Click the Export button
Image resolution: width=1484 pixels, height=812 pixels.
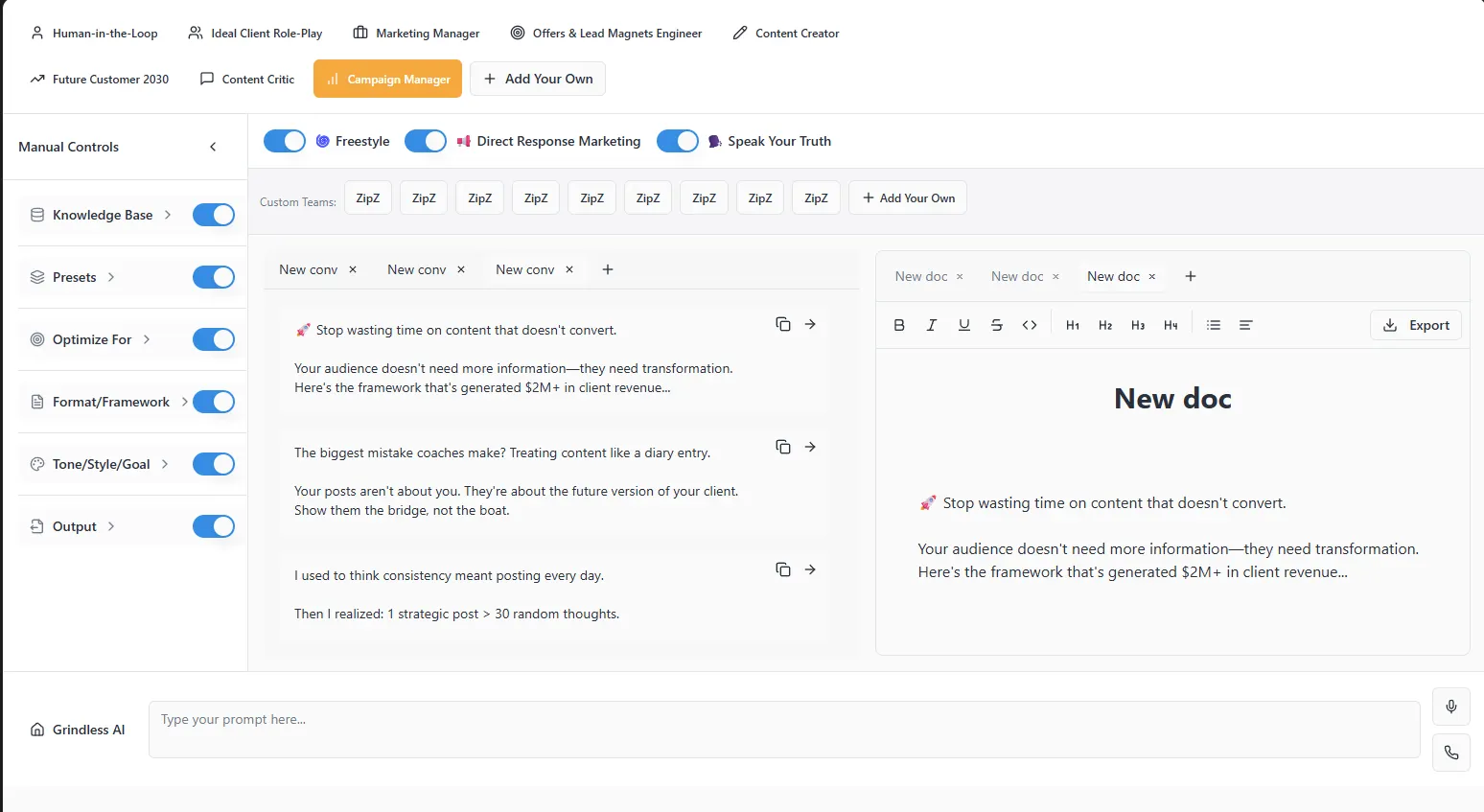(1416, 325)
